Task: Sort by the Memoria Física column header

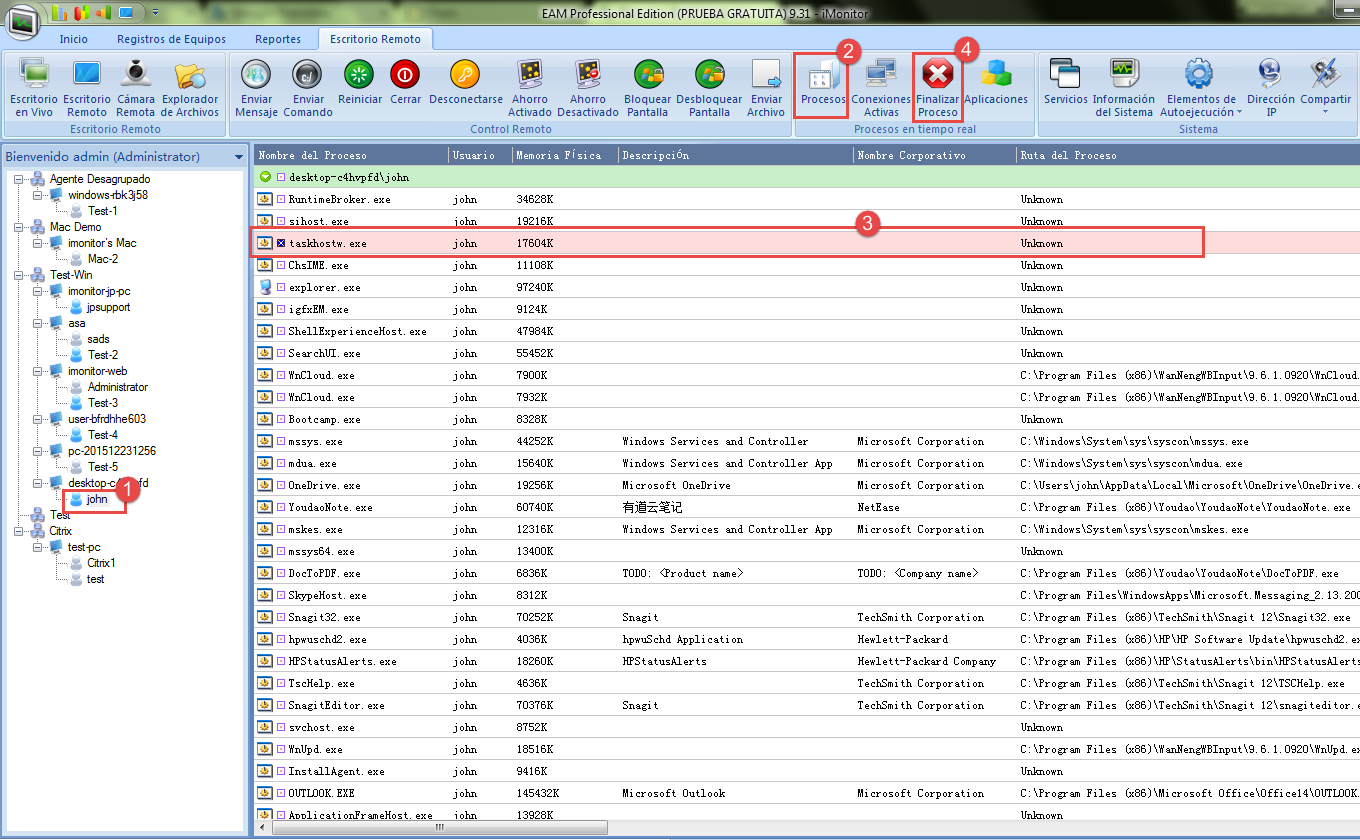Action: [565, 155]
